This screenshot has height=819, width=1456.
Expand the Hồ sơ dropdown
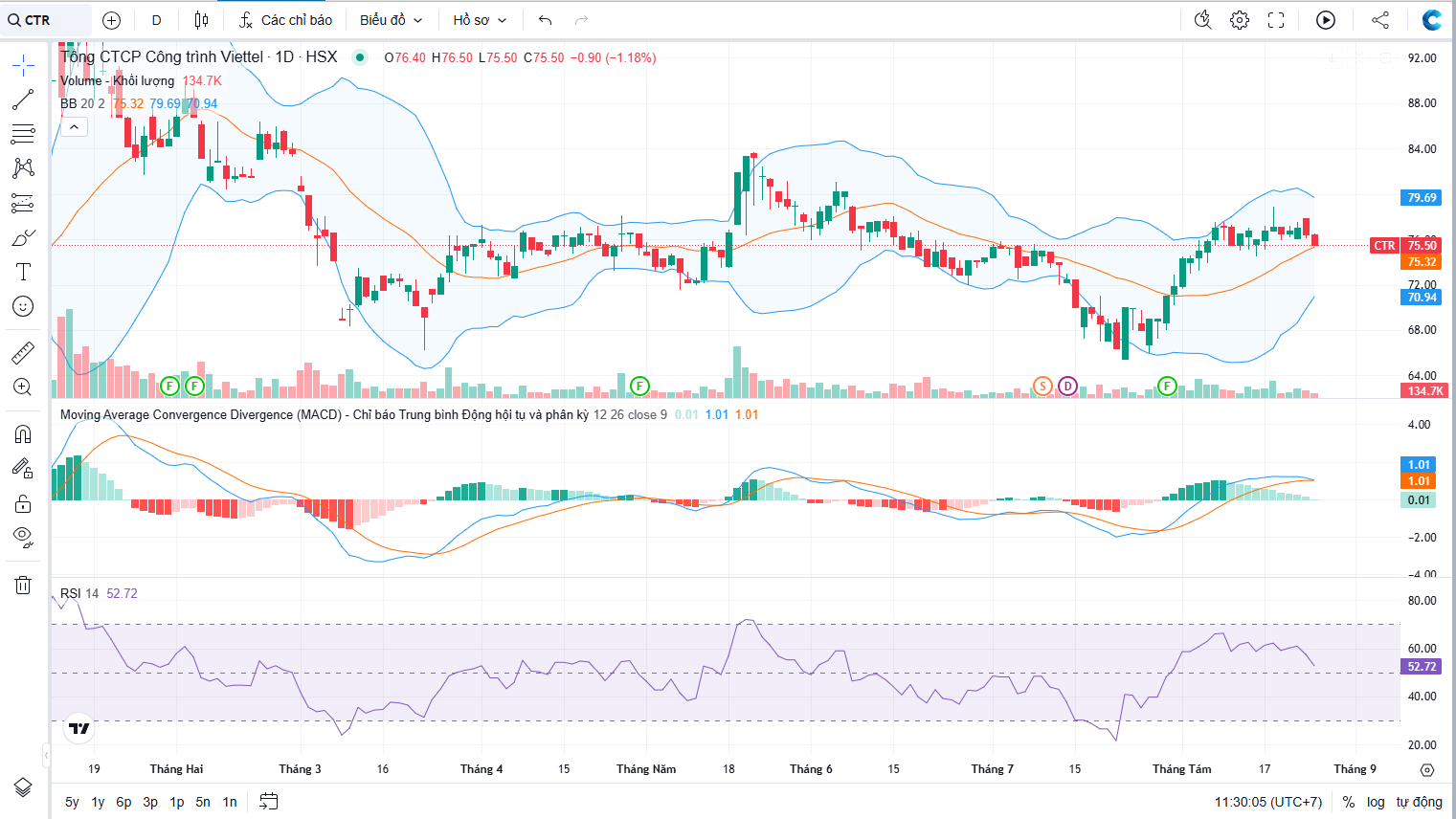coord(480,20)
